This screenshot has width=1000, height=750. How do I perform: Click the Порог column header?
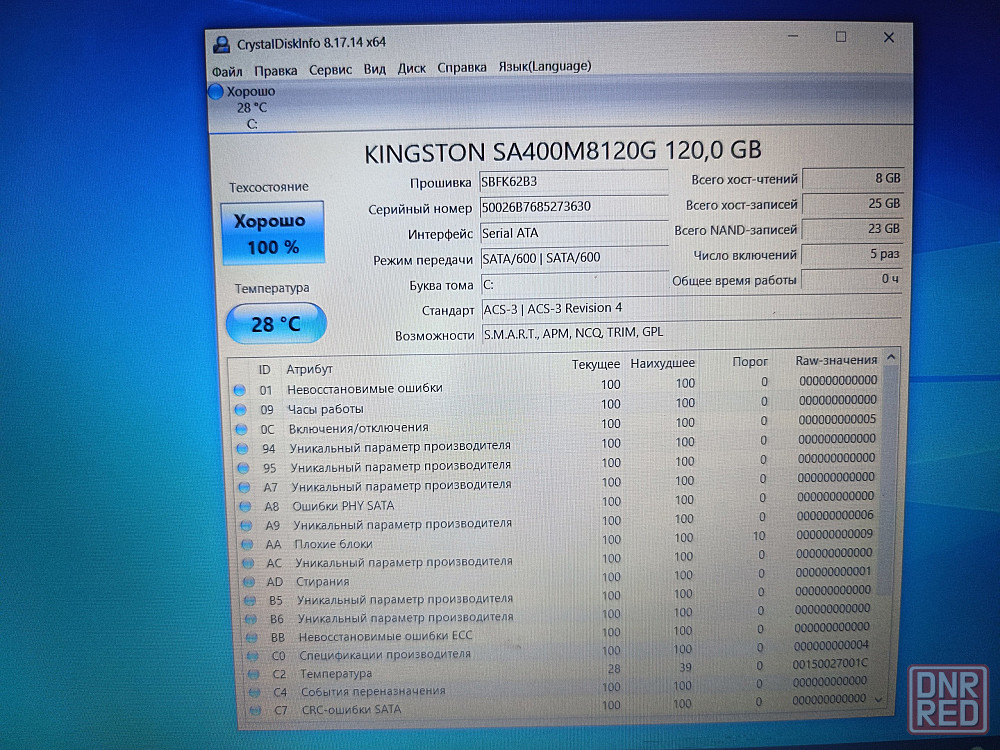(x=750, y=362)
